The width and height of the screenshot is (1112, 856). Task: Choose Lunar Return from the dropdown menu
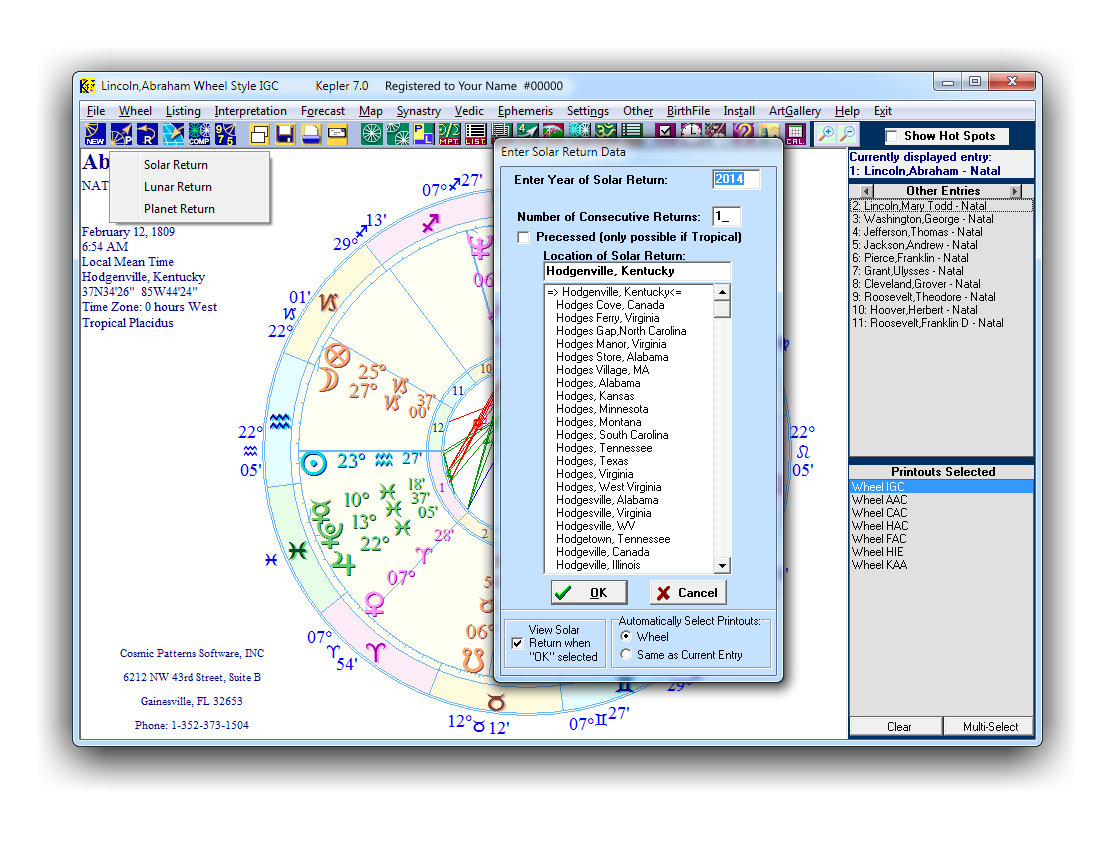coord(177,187)
